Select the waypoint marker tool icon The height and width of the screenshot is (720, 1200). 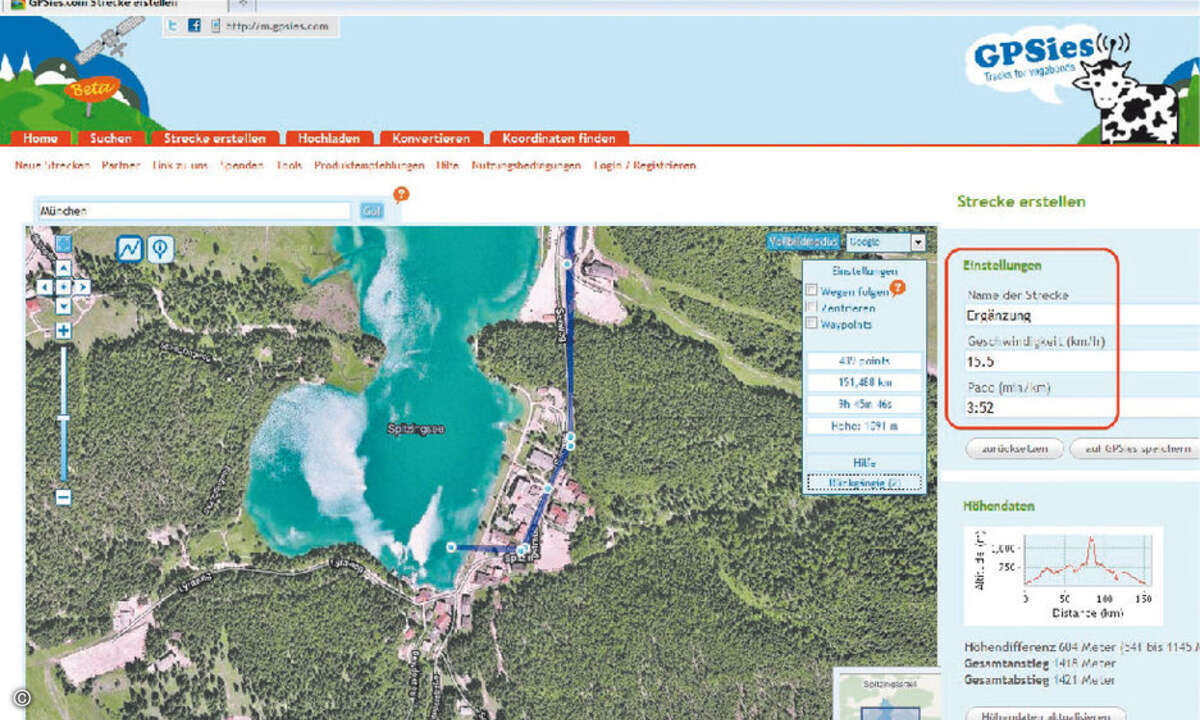pos(161,249)
